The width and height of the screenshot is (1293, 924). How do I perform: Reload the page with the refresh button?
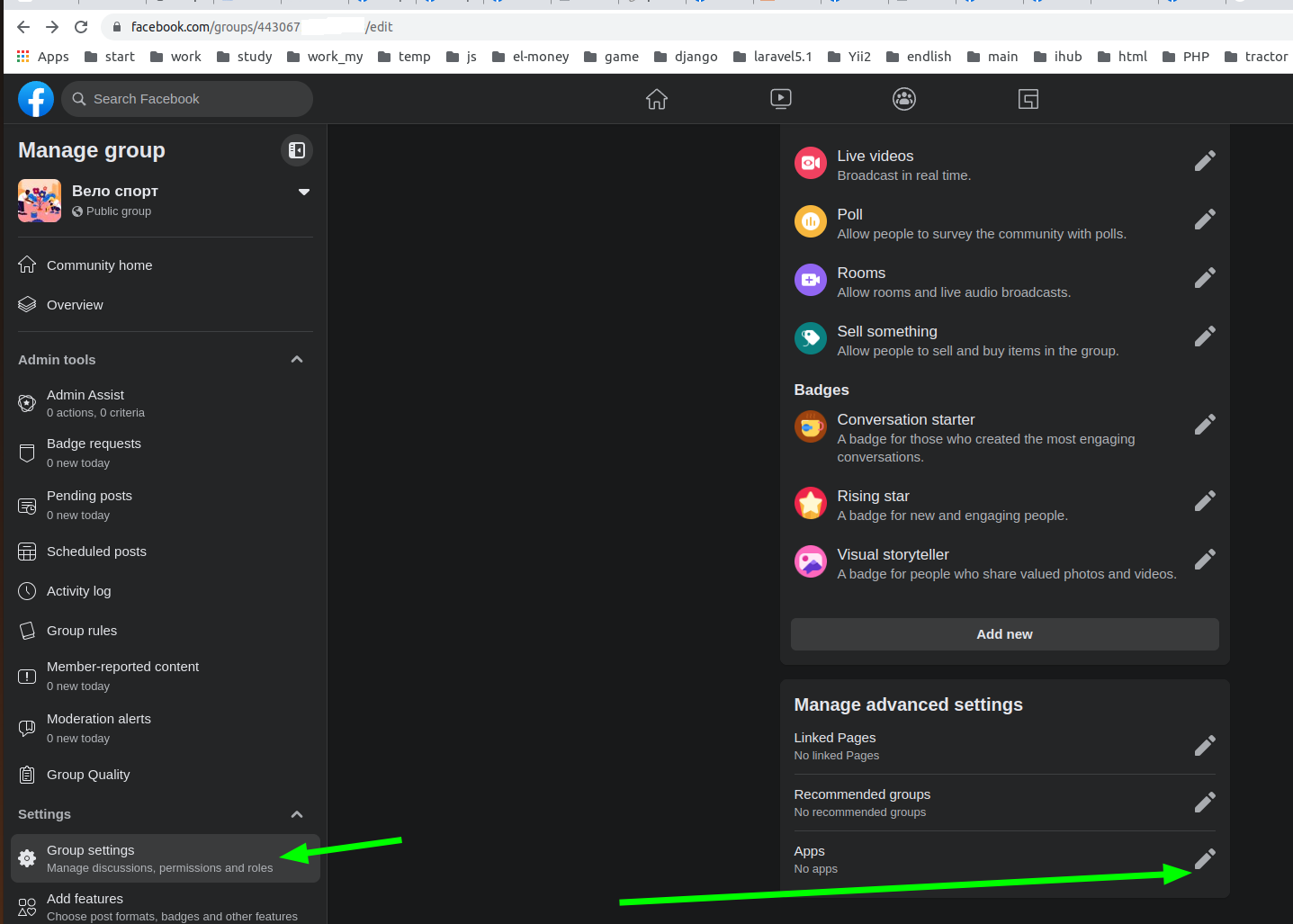(x=81, y=27)
